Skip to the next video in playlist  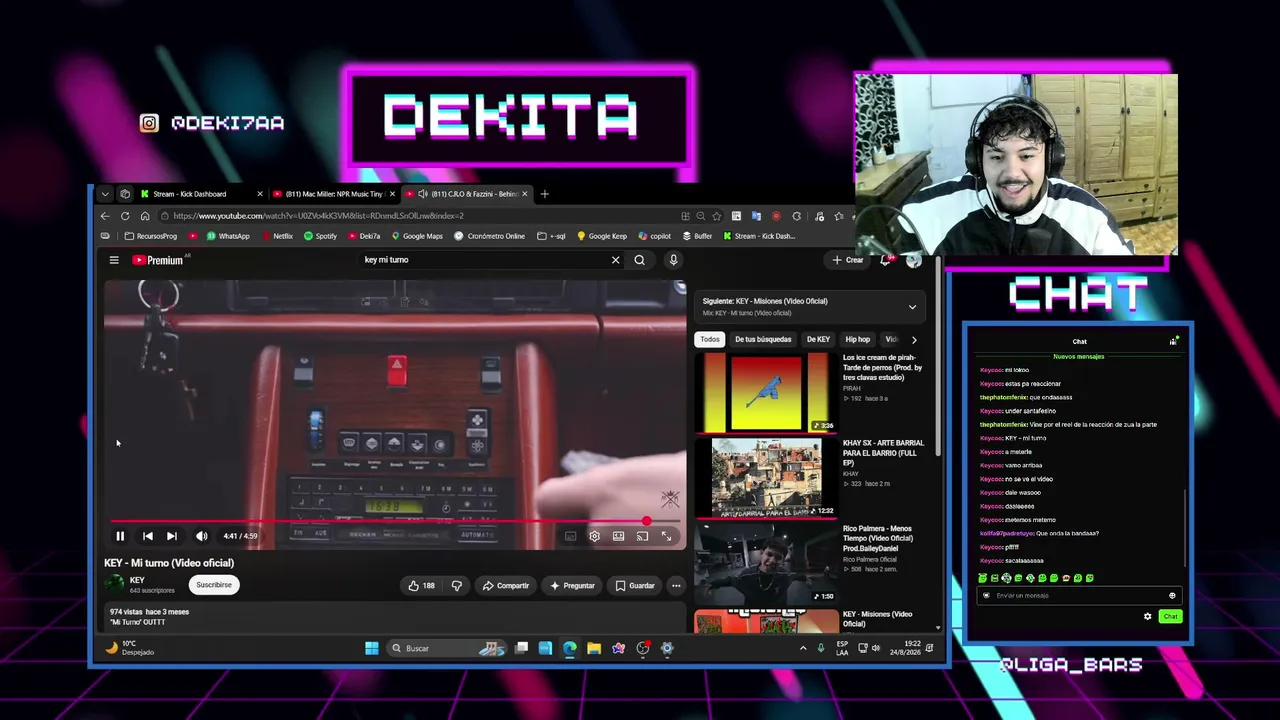[172, 536]
